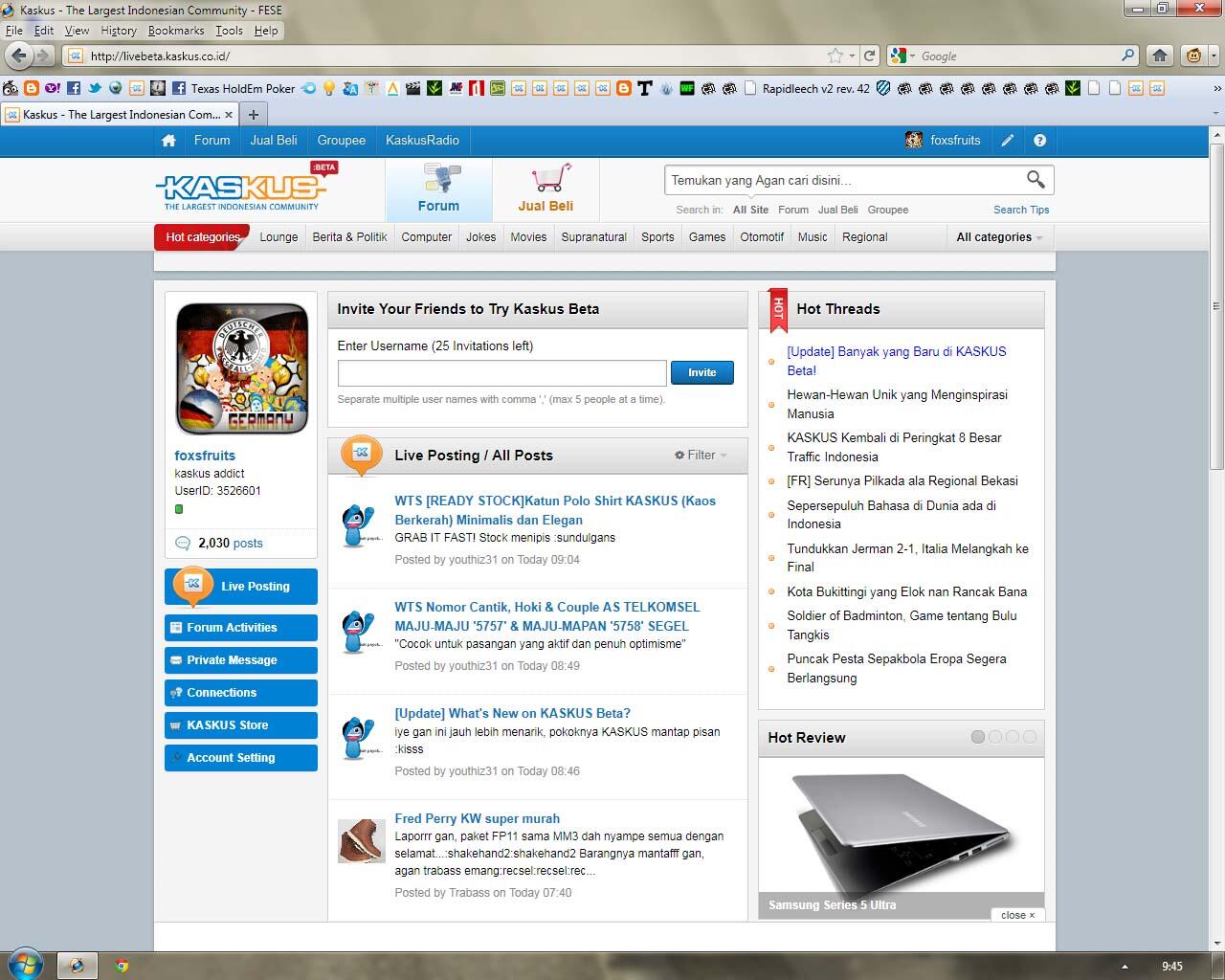The width and height of the screenshot is (1225, 980).
Task: Open the help question mark icon
Action: (1039, 141)
